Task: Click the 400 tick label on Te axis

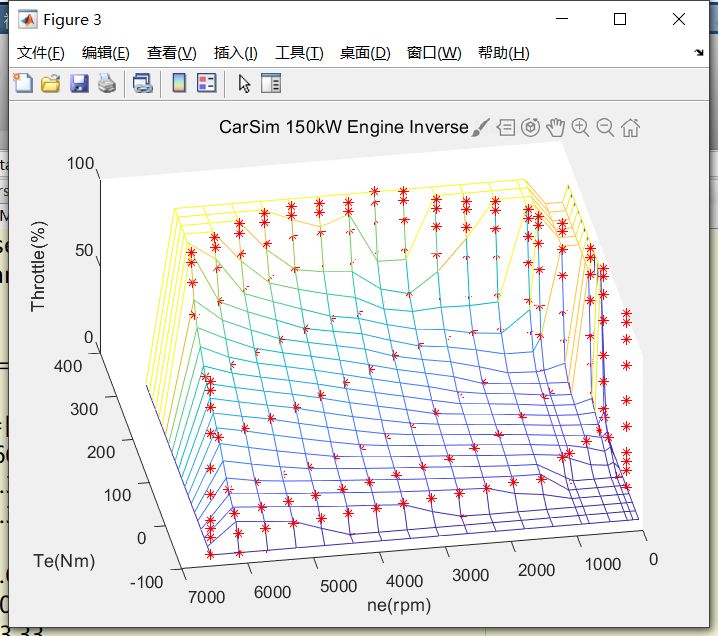Action: coord(68,366)
